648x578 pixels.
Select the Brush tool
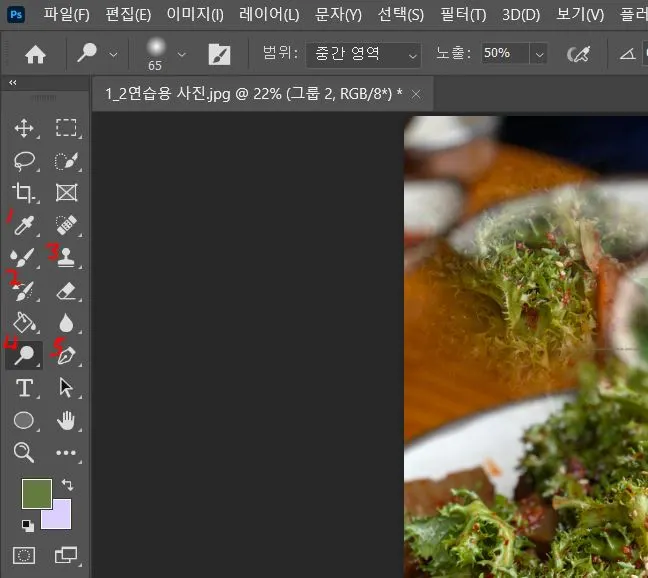point(22,257)
